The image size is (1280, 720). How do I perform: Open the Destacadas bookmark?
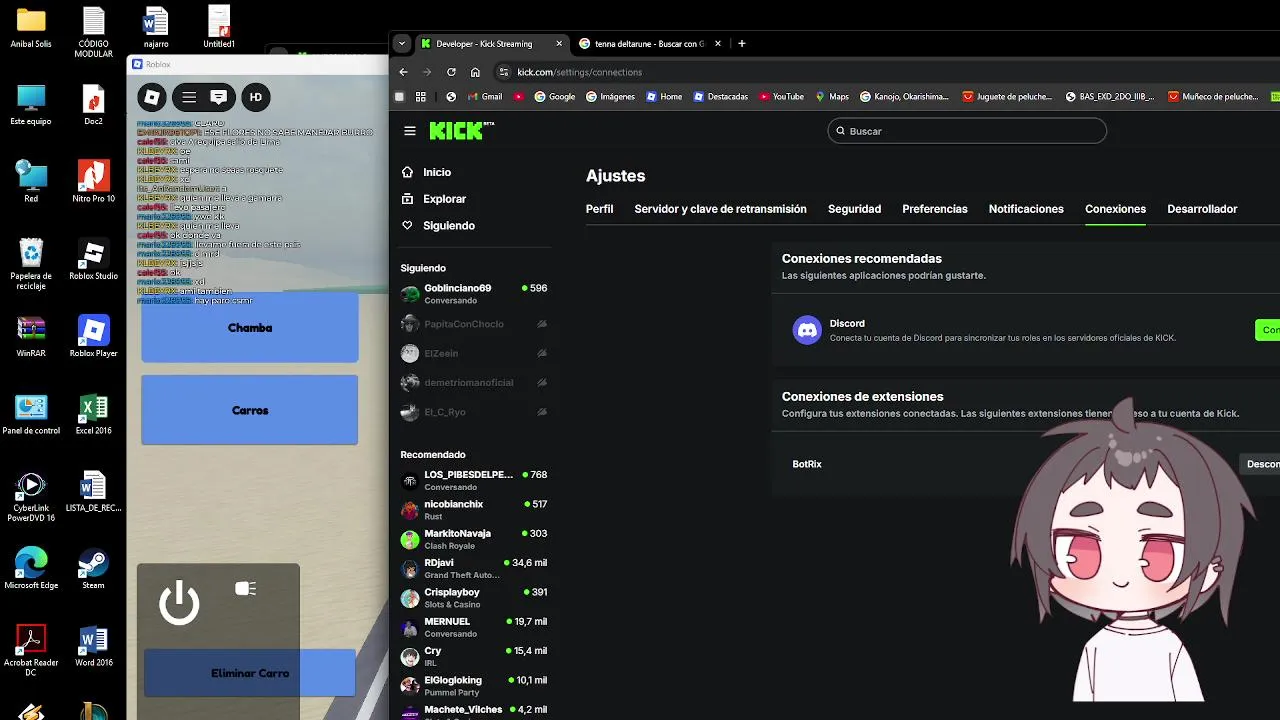coord(720,97)
